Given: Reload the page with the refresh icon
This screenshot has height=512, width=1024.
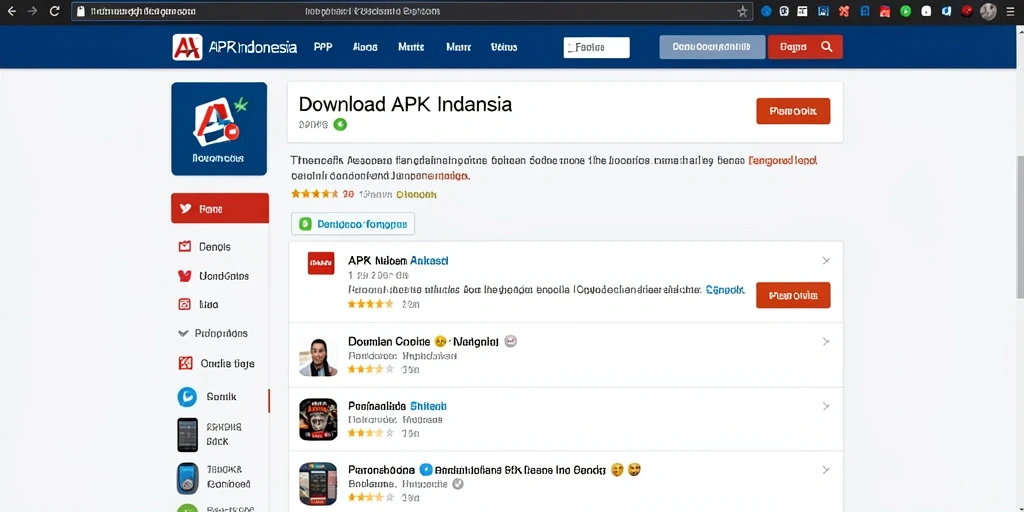Looking at the screenshot, I should 55,11.
